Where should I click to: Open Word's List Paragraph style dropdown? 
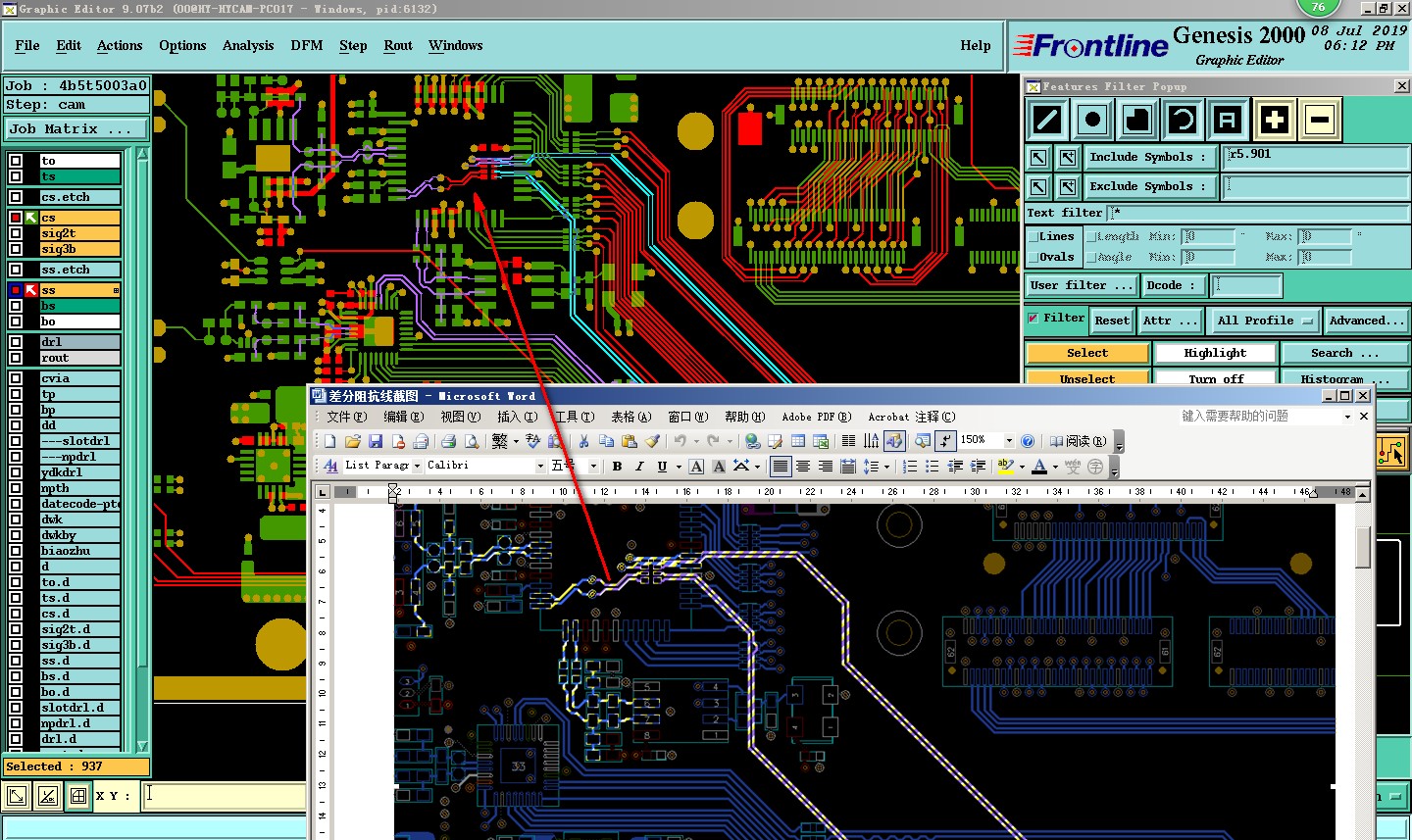point(417,467)
